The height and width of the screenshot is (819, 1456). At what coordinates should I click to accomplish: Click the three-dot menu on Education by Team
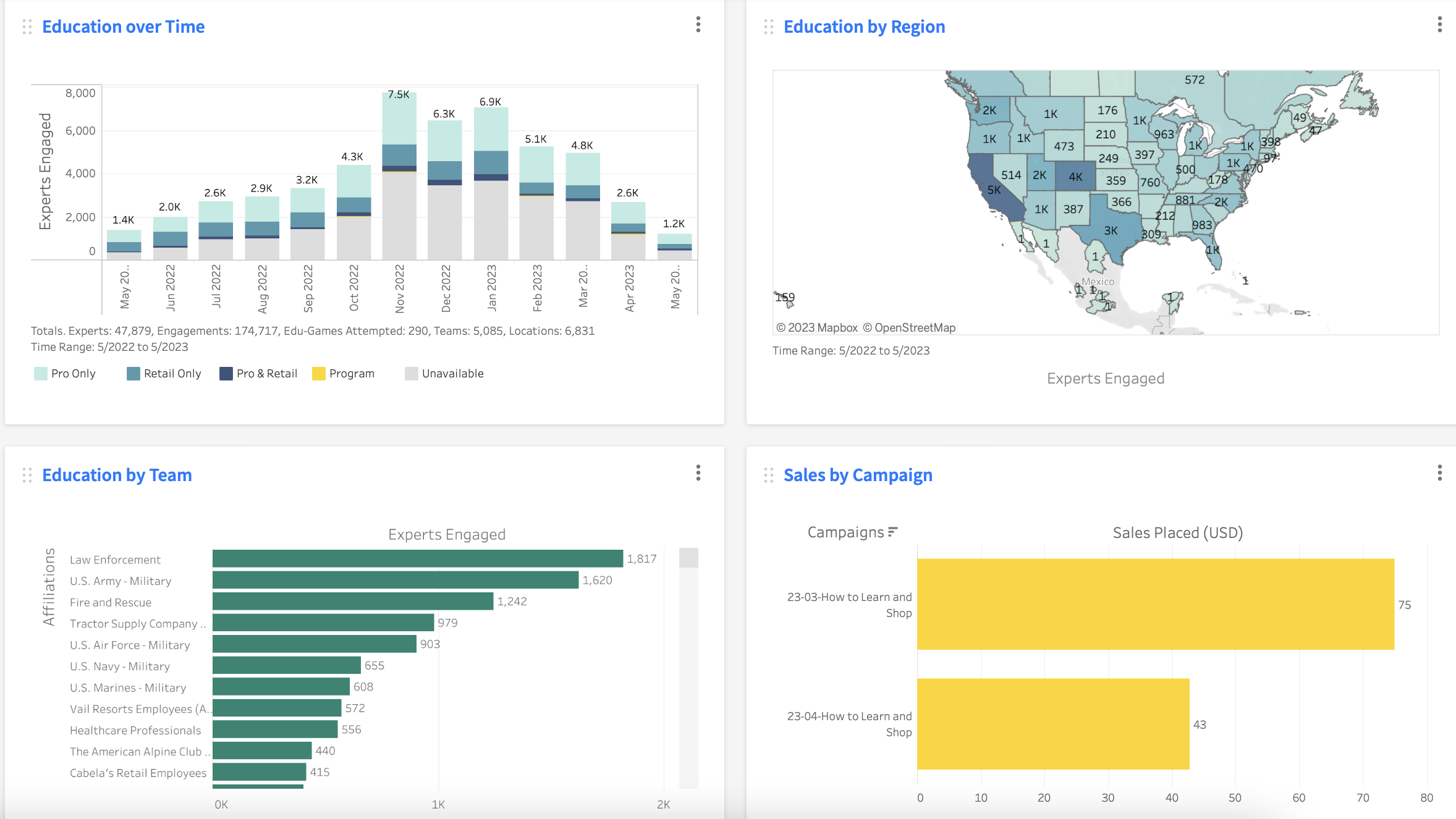pos(699,472)
